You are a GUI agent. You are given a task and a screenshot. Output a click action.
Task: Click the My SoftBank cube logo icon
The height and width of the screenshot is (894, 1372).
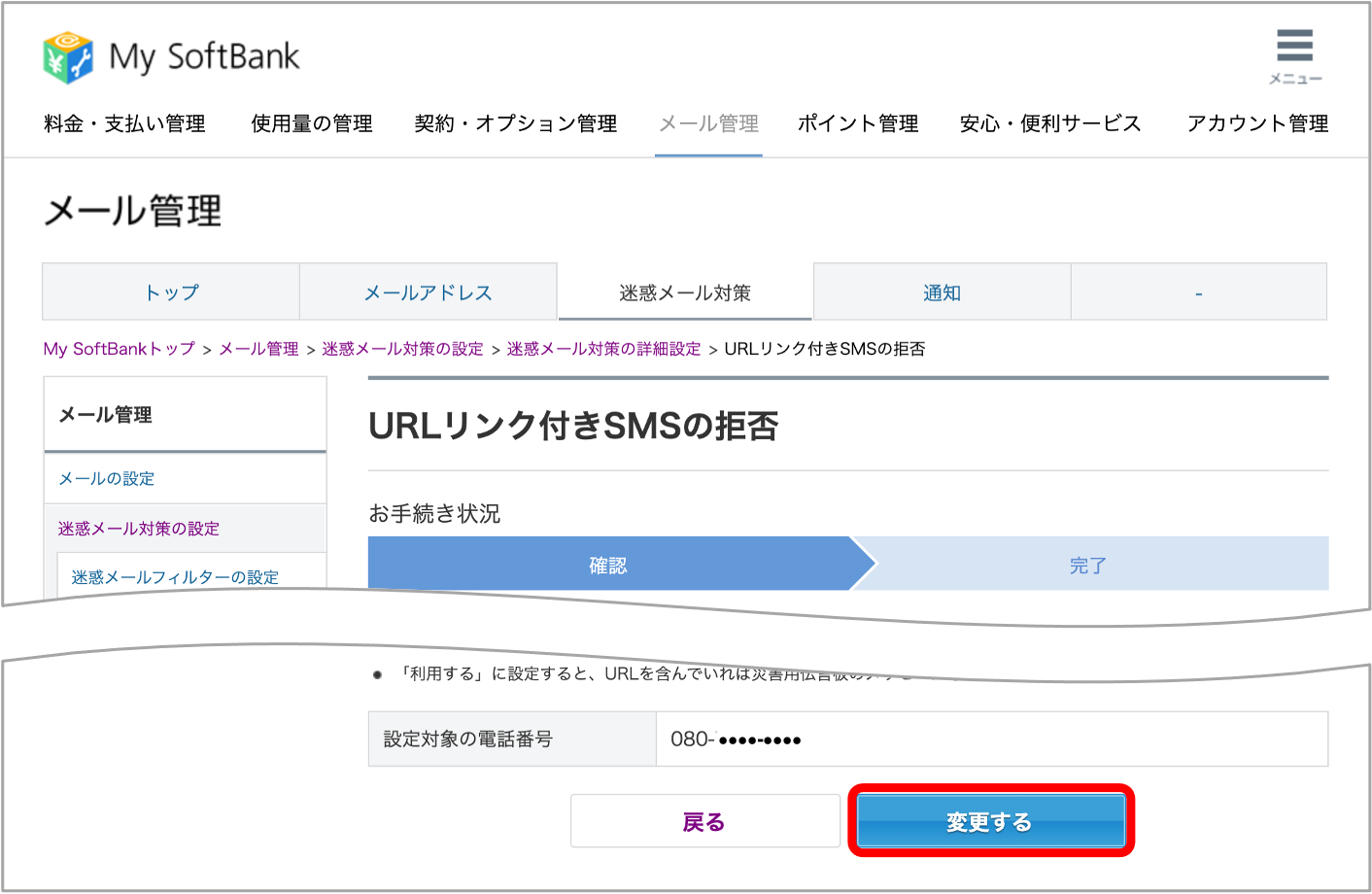coord(68,57)
